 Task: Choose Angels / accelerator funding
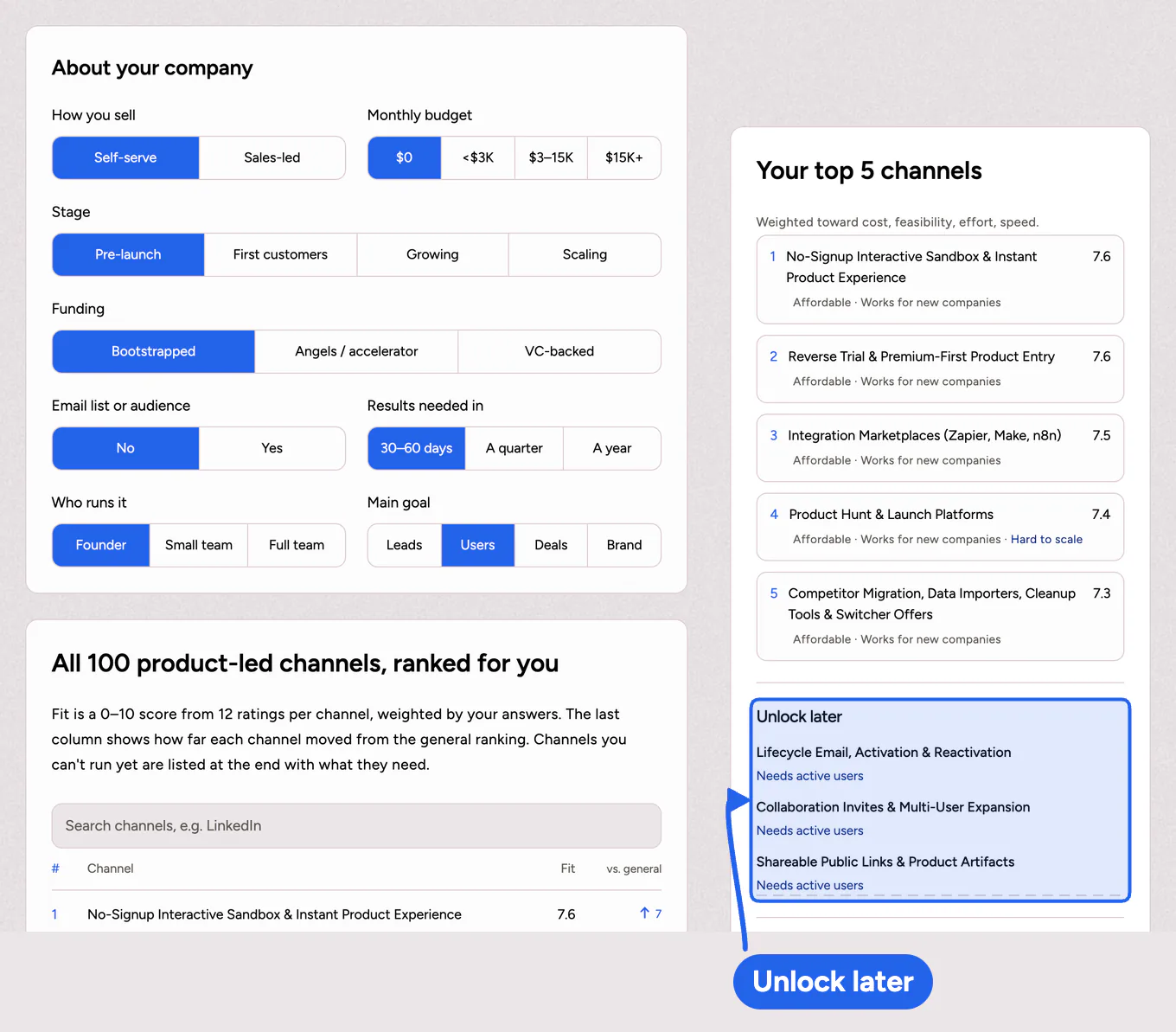pos(356,351)
